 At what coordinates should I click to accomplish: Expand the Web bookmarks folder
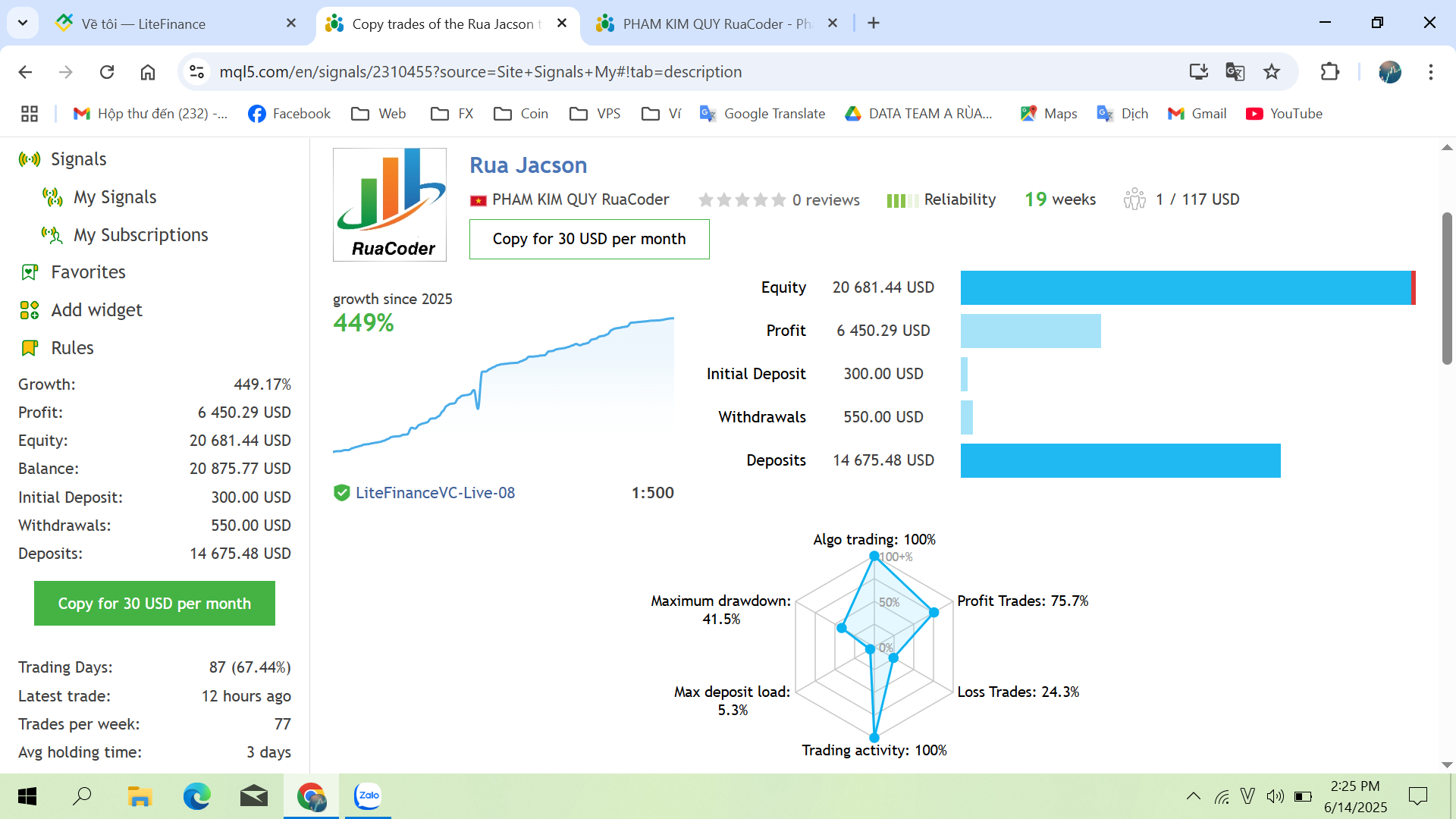coord(378,114)
